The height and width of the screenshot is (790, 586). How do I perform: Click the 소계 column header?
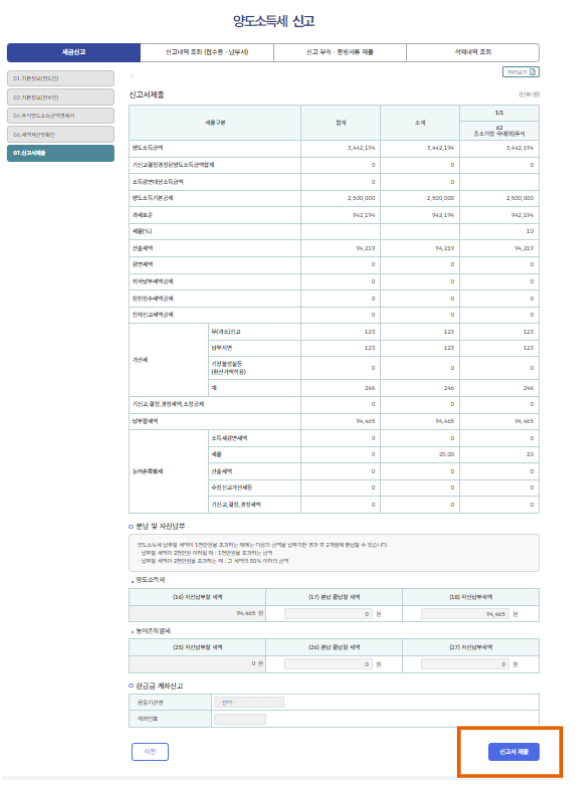420,122
